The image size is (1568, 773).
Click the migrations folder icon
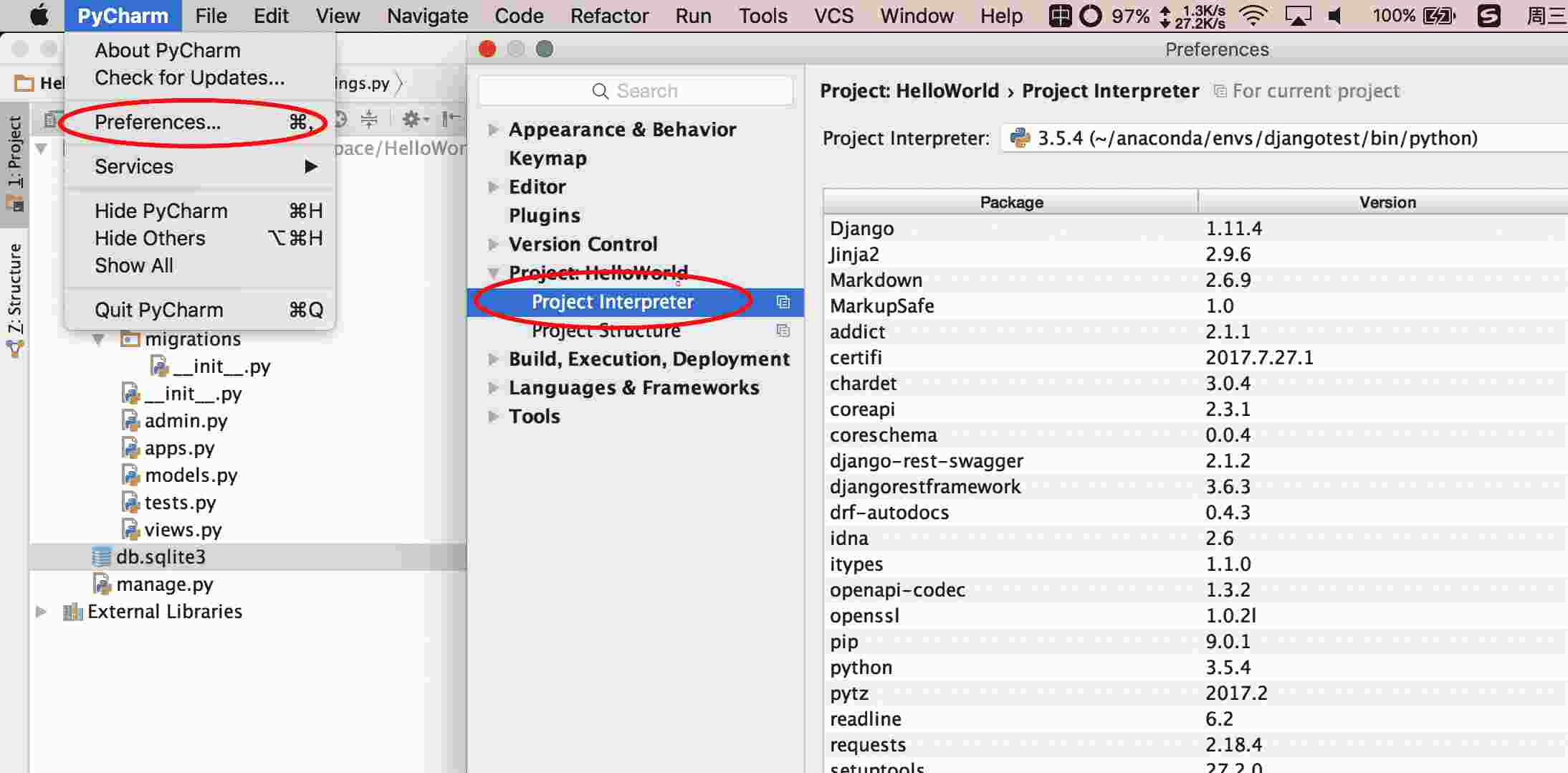click(130, 338)
